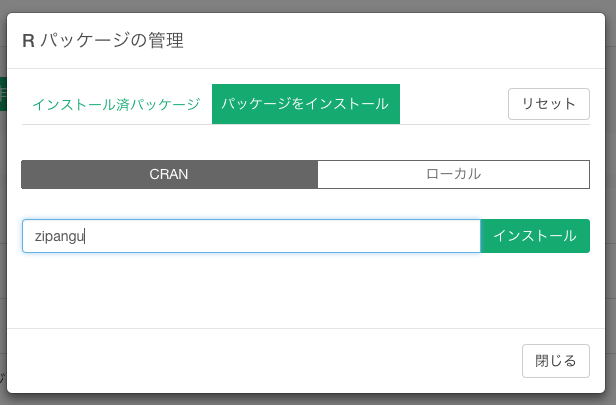Click the zipangu text in the field
Image resolution: width=616 pixels, height=405 pixels.
[x=59, y=236]
